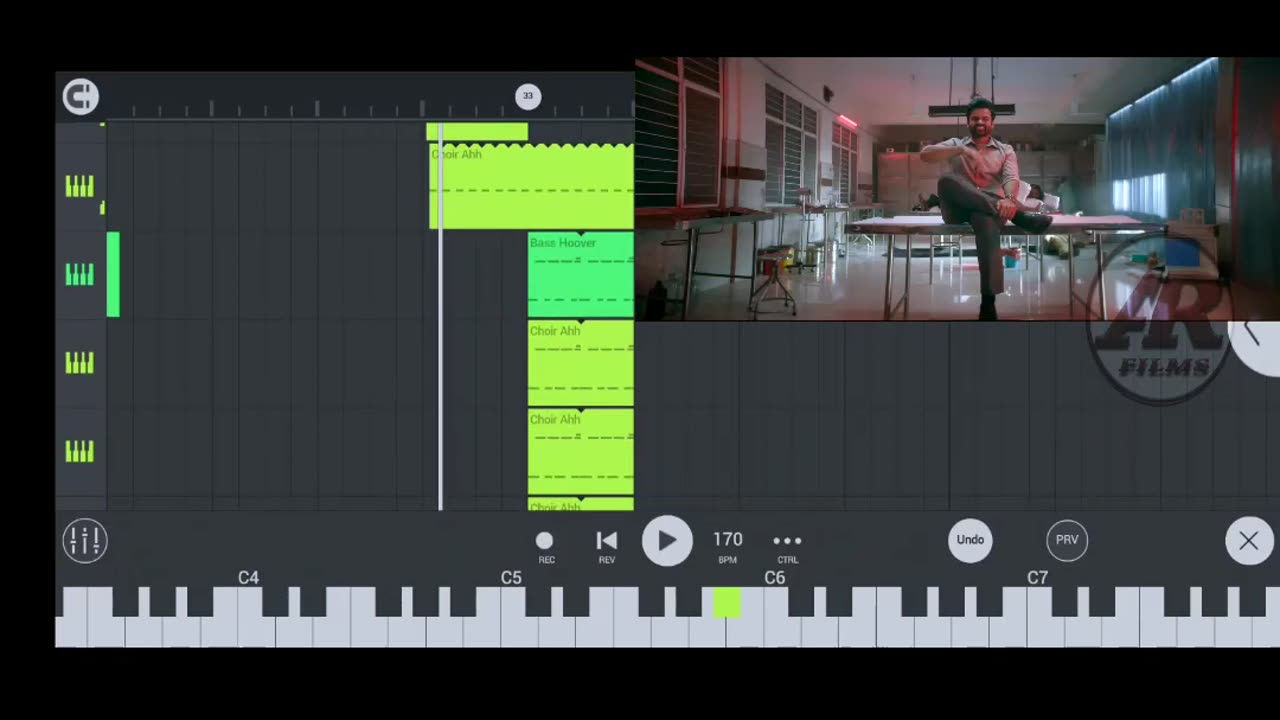This screenshot has width=1280, height=720.
Task: Start recording with the REC button
Action: tap(545, 546)
